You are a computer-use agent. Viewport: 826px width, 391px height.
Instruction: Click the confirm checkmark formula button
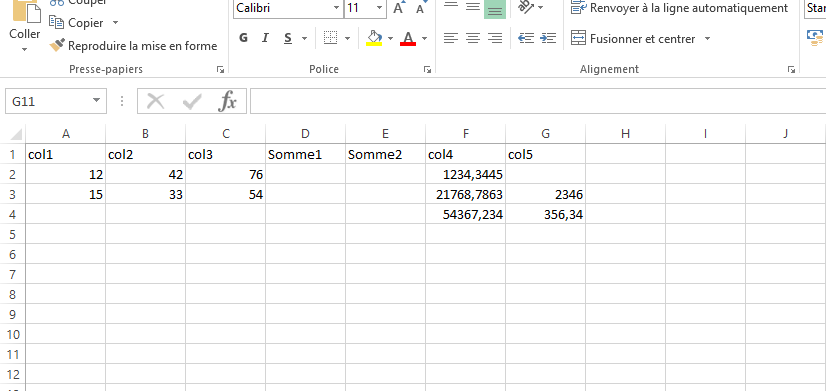tap(192, 101)
